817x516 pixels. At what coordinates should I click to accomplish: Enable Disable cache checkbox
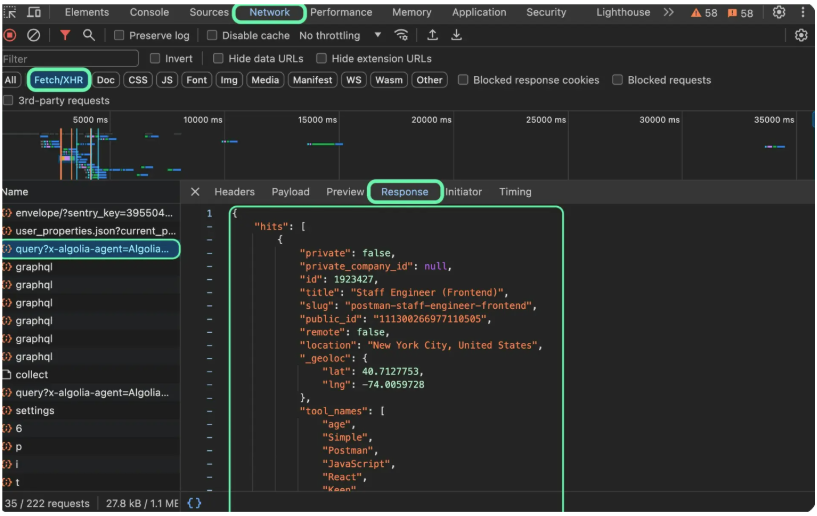click(212, 35)
